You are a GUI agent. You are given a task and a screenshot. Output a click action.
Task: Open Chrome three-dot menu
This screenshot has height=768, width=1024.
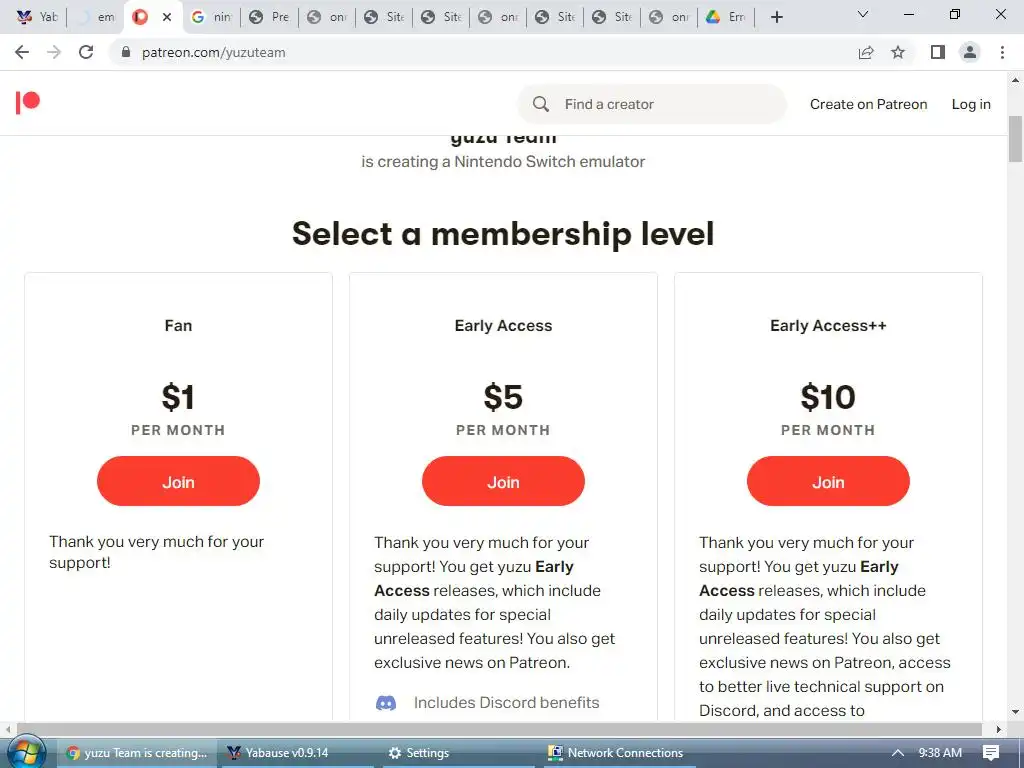click(1002, 52)
